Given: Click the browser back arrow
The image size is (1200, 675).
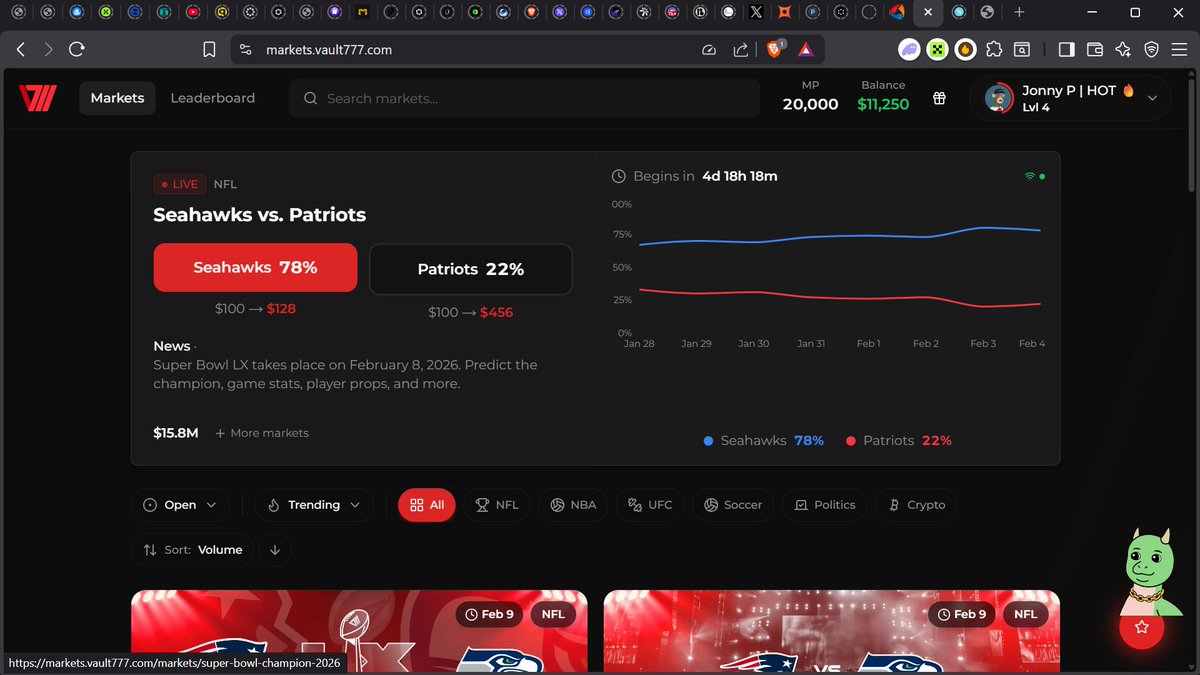Looking at the screenshot, I should (x=21, y=49).
